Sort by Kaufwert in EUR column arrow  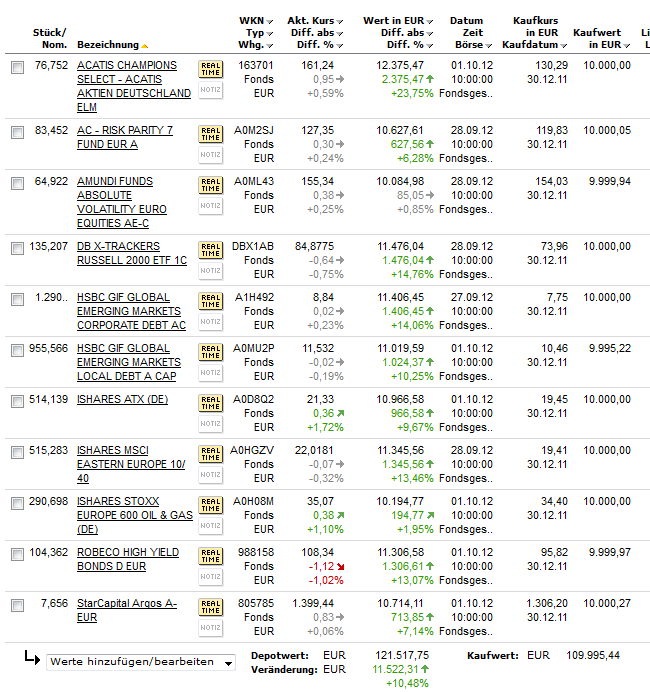(627, 45)
